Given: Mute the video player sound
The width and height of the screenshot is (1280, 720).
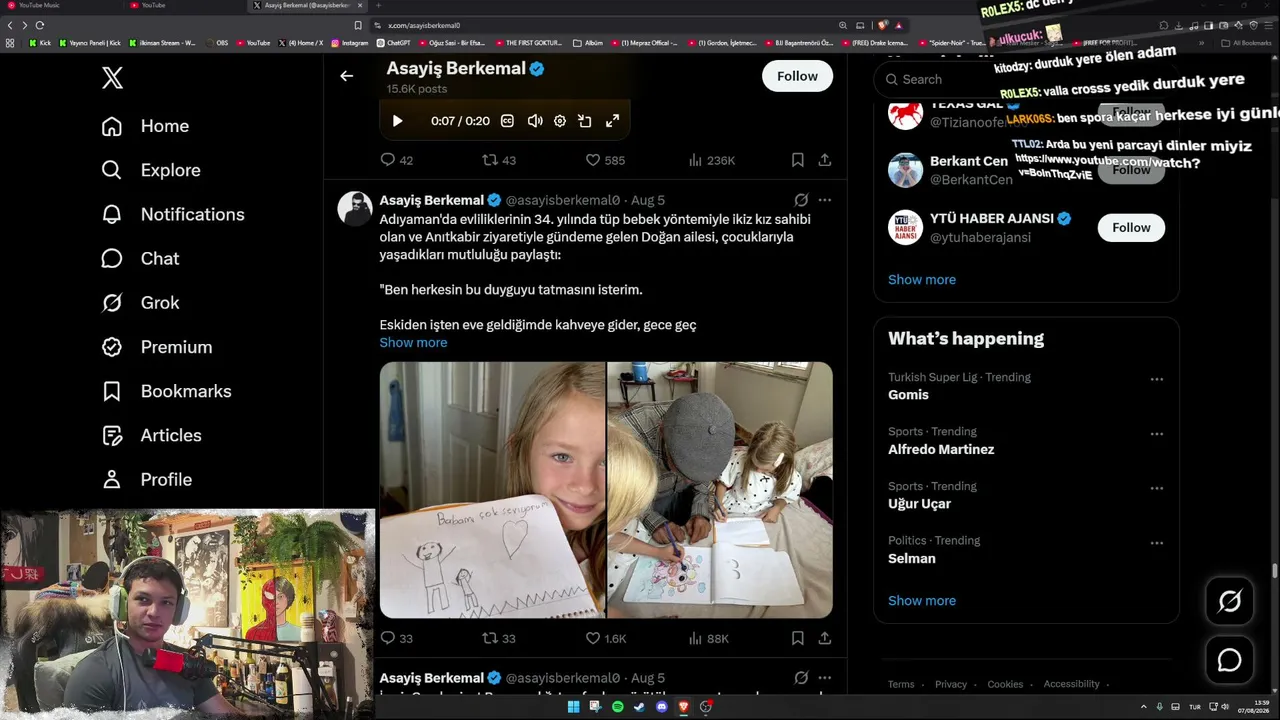Looking at the screenshot, I should click(x=535, y=121).
